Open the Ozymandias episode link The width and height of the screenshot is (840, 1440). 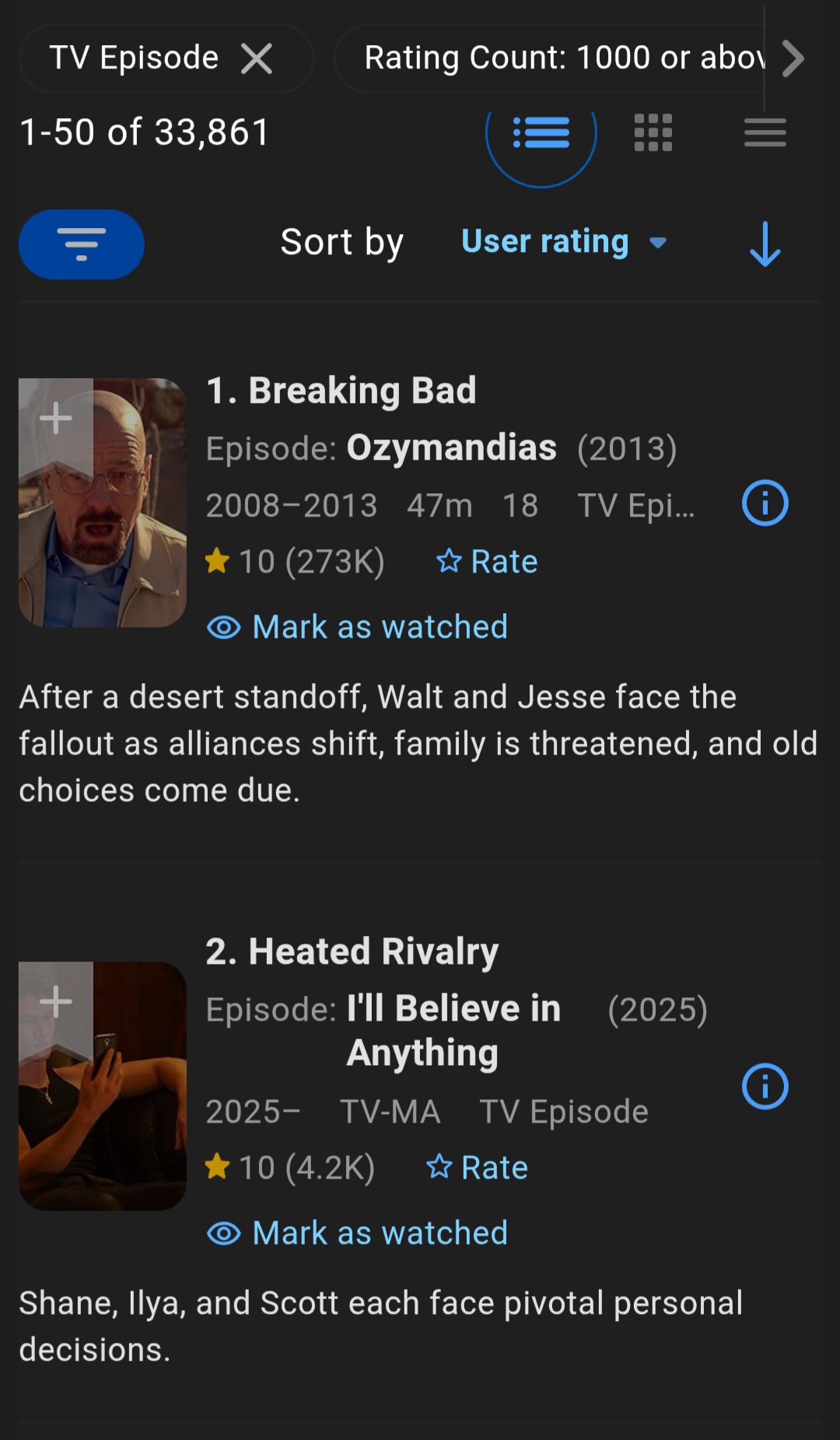451,448
